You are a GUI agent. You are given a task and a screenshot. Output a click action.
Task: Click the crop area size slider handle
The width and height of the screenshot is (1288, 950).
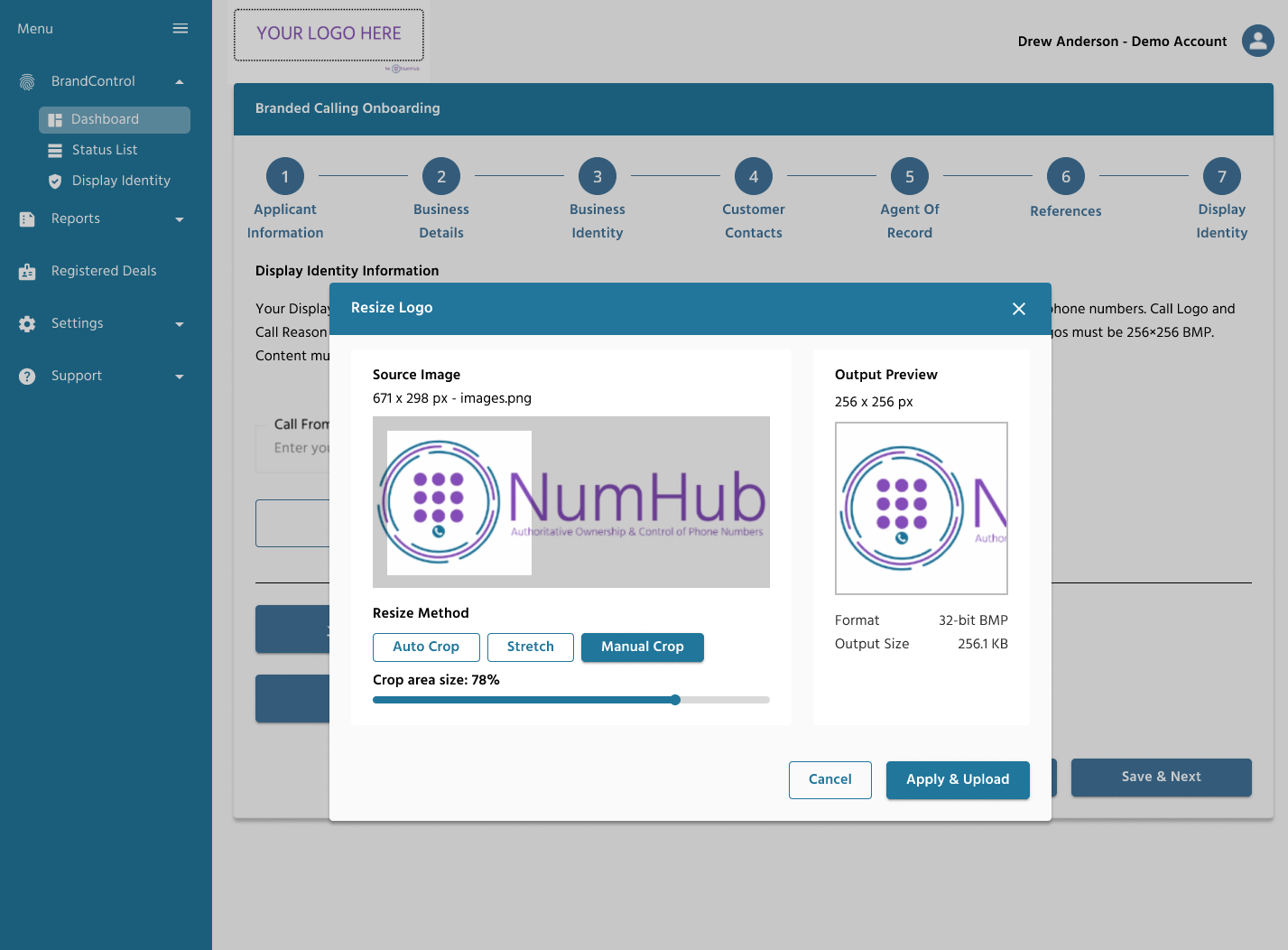click(x=675, y=700)
